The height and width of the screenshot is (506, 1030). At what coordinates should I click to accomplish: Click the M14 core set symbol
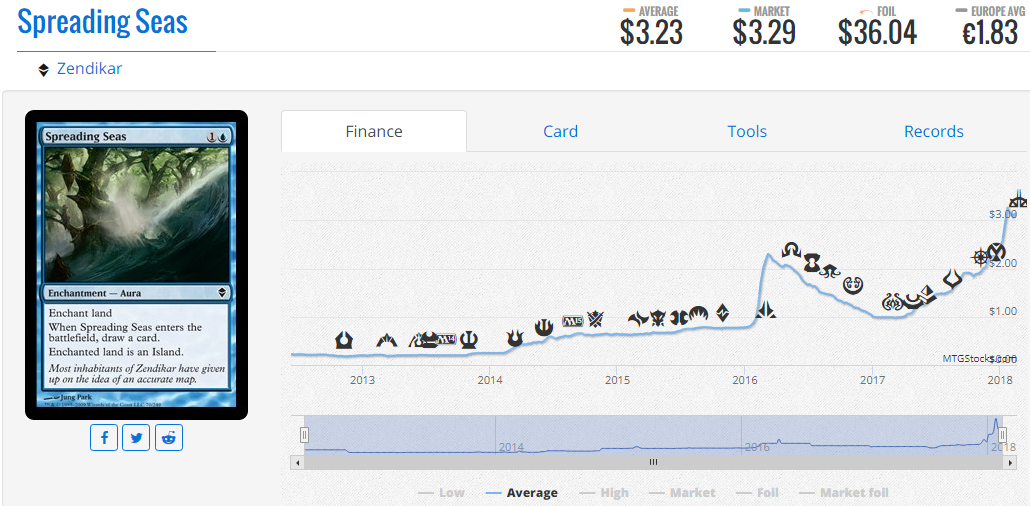coord(445,339)
